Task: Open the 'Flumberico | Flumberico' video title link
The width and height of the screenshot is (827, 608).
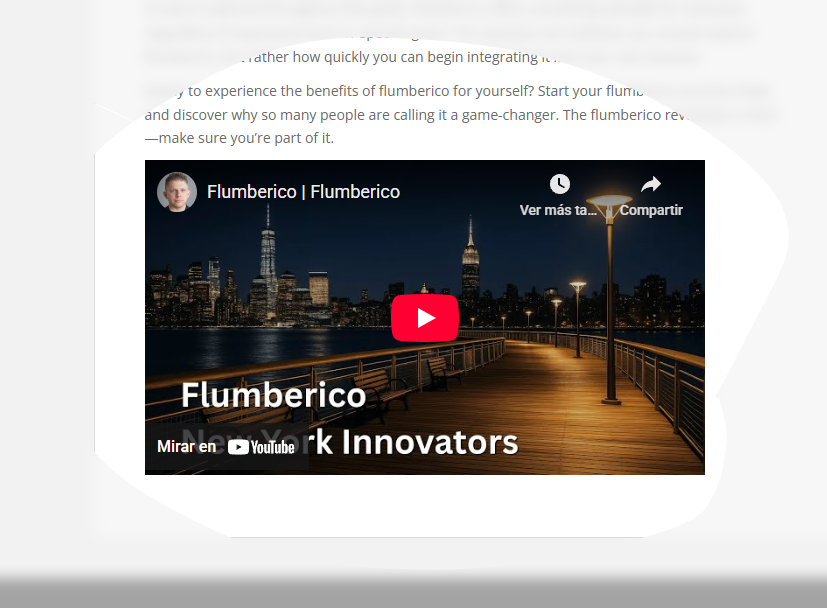Action: tap(303, 192)
